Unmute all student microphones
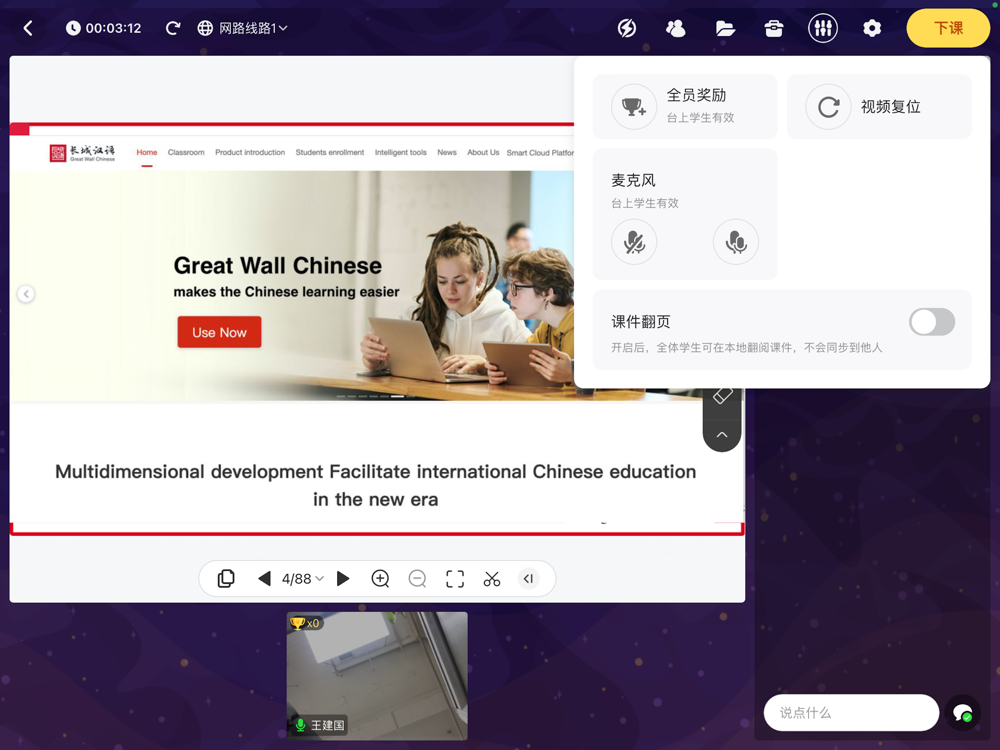This screenshot has width=1000, height=750. coord(736,242)
